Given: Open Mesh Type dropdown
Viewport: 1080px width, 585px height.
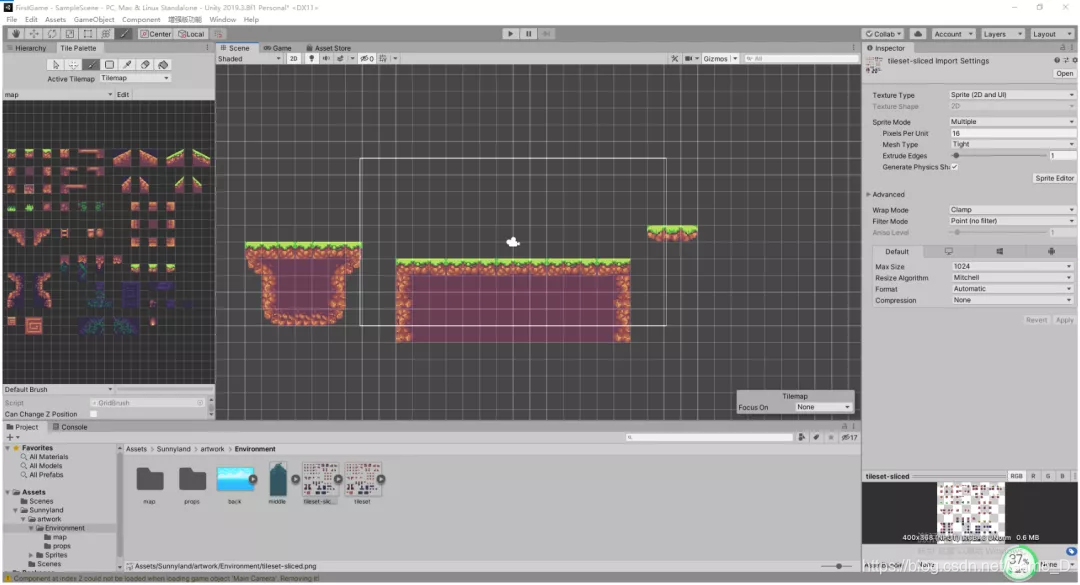Looking at the screenshot, I should (x=1012, y=144).
